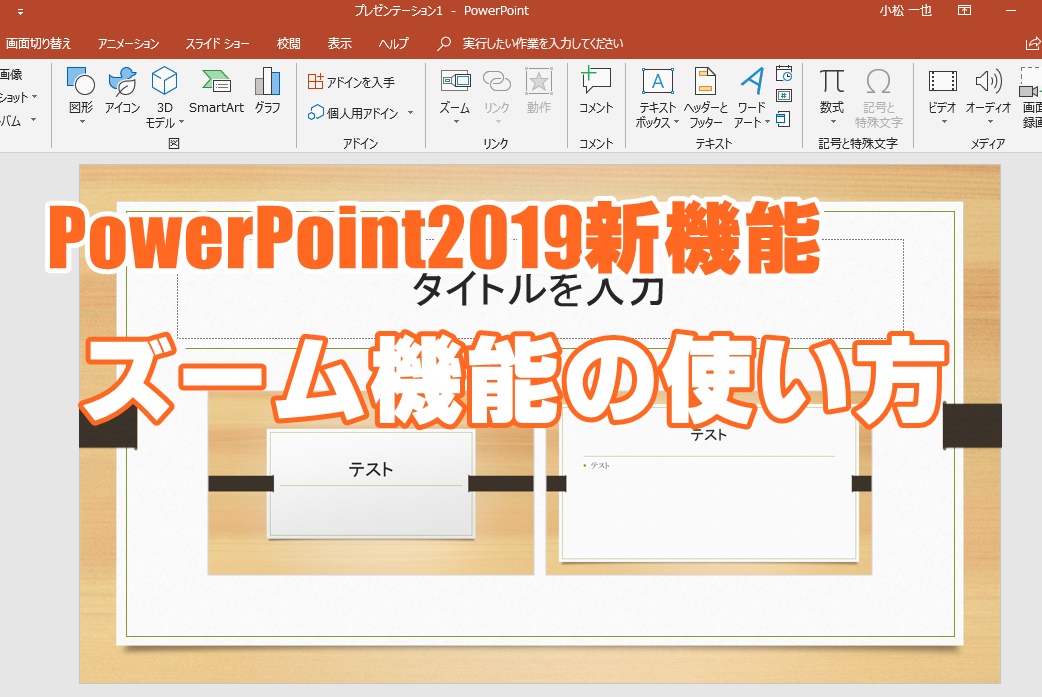This screenshot has height=697, width=1042.
Task: Open the ビデオ video menu
Action: 942,95
